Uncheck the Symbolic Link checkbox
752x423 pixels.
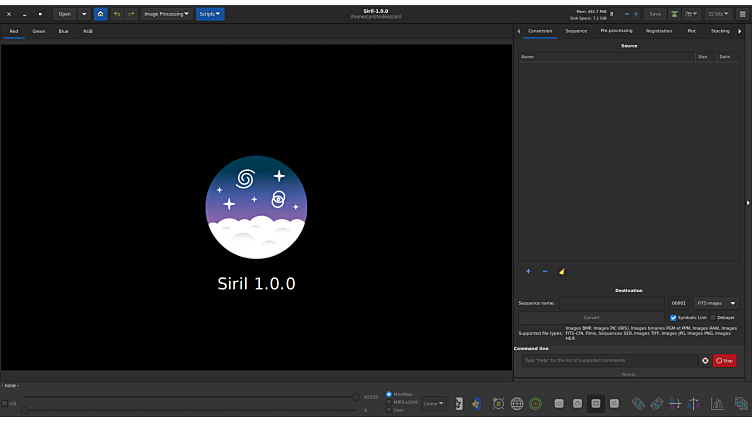pyautogui.click(x=673, y=317)
